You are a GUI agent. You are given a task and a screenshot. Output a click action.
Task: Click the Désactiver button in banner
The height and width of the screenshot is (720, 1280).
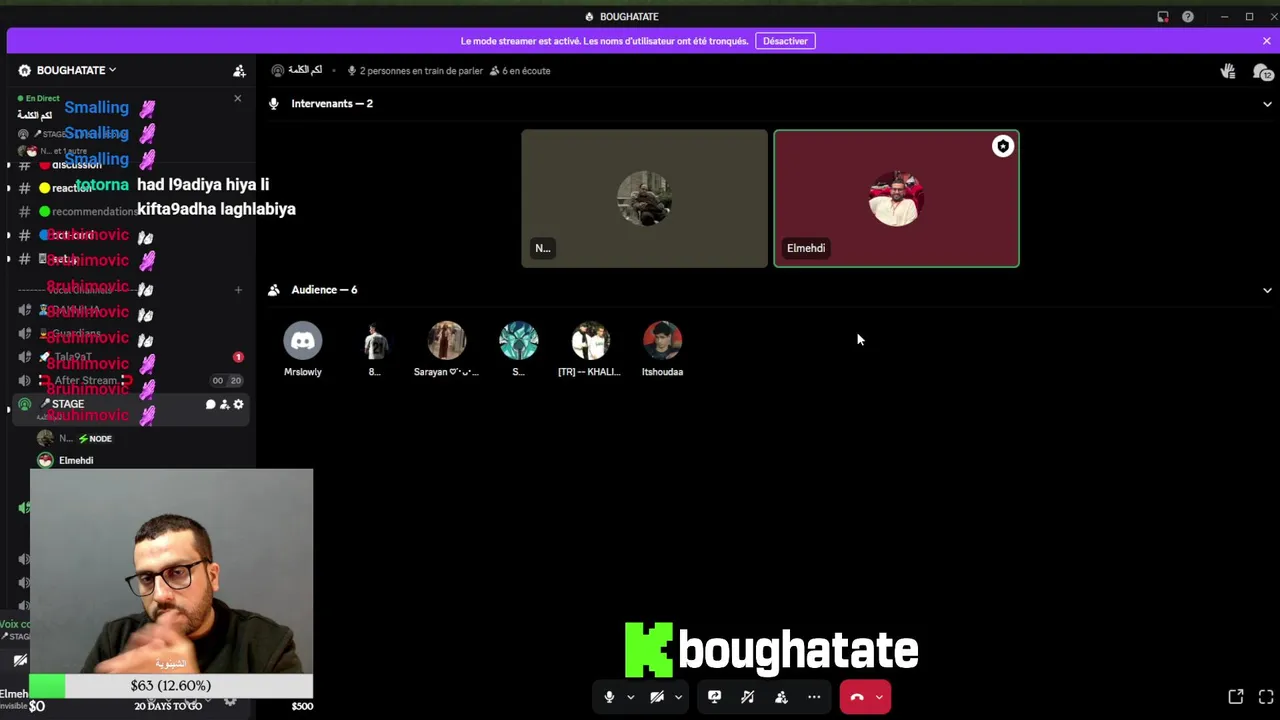tap(785, 41)
